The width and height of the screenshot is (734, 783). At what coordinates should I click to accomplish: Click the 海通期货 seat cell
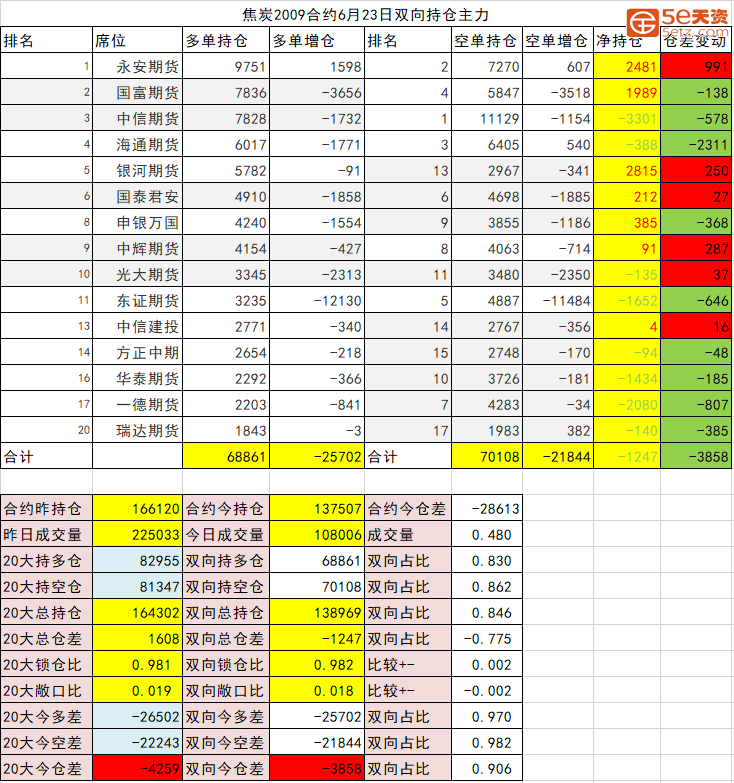137,144
